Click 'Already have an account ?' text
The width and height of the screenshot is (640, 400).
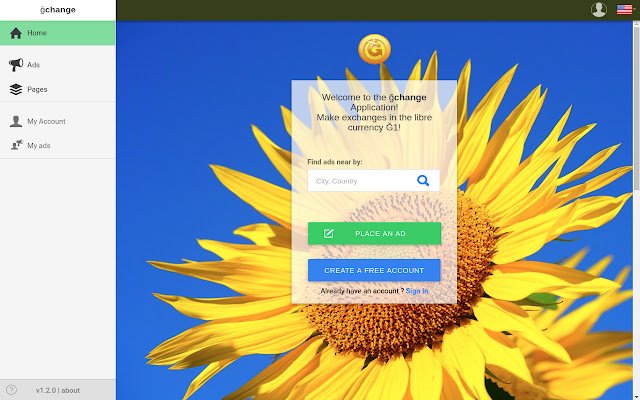(362, 291)
